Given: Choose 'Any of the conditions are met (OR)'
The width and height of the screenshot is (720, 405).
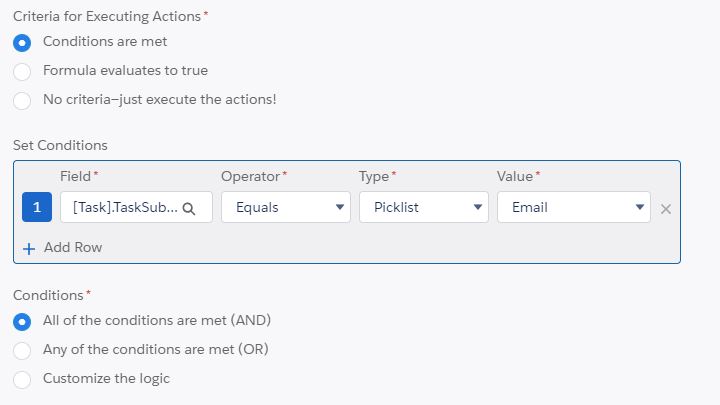Looking at the screenshot, I should 22,350.
